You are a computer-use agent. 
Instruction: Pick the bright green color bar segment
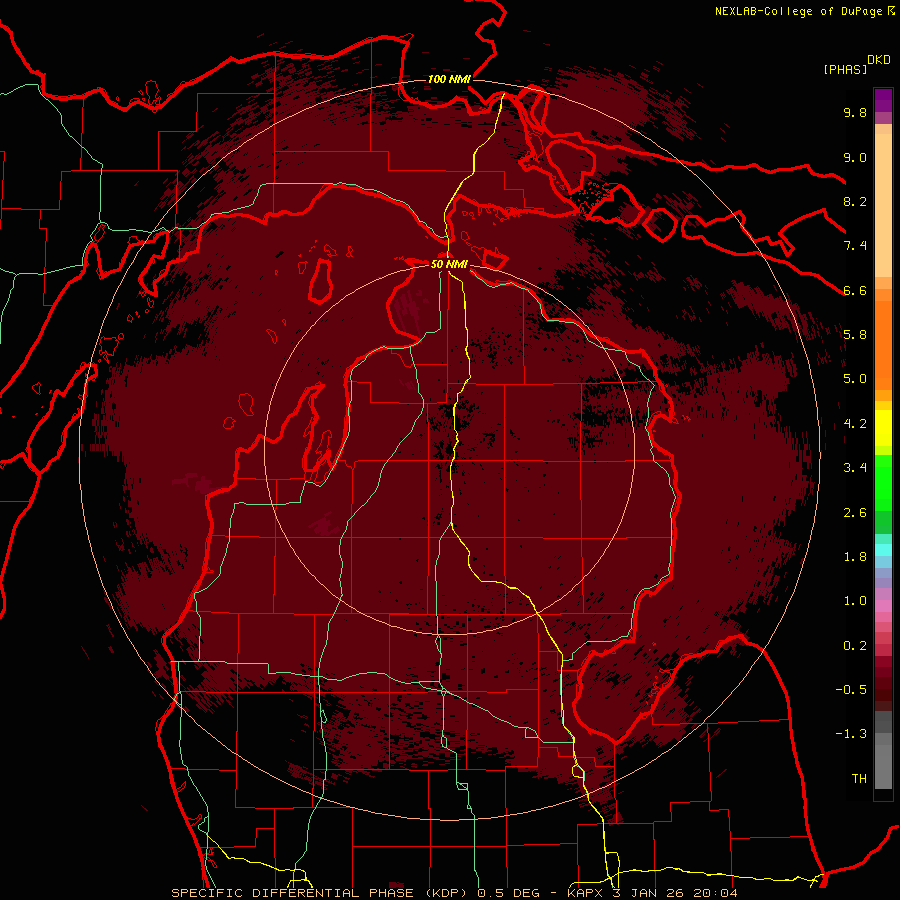coord(883,482)
